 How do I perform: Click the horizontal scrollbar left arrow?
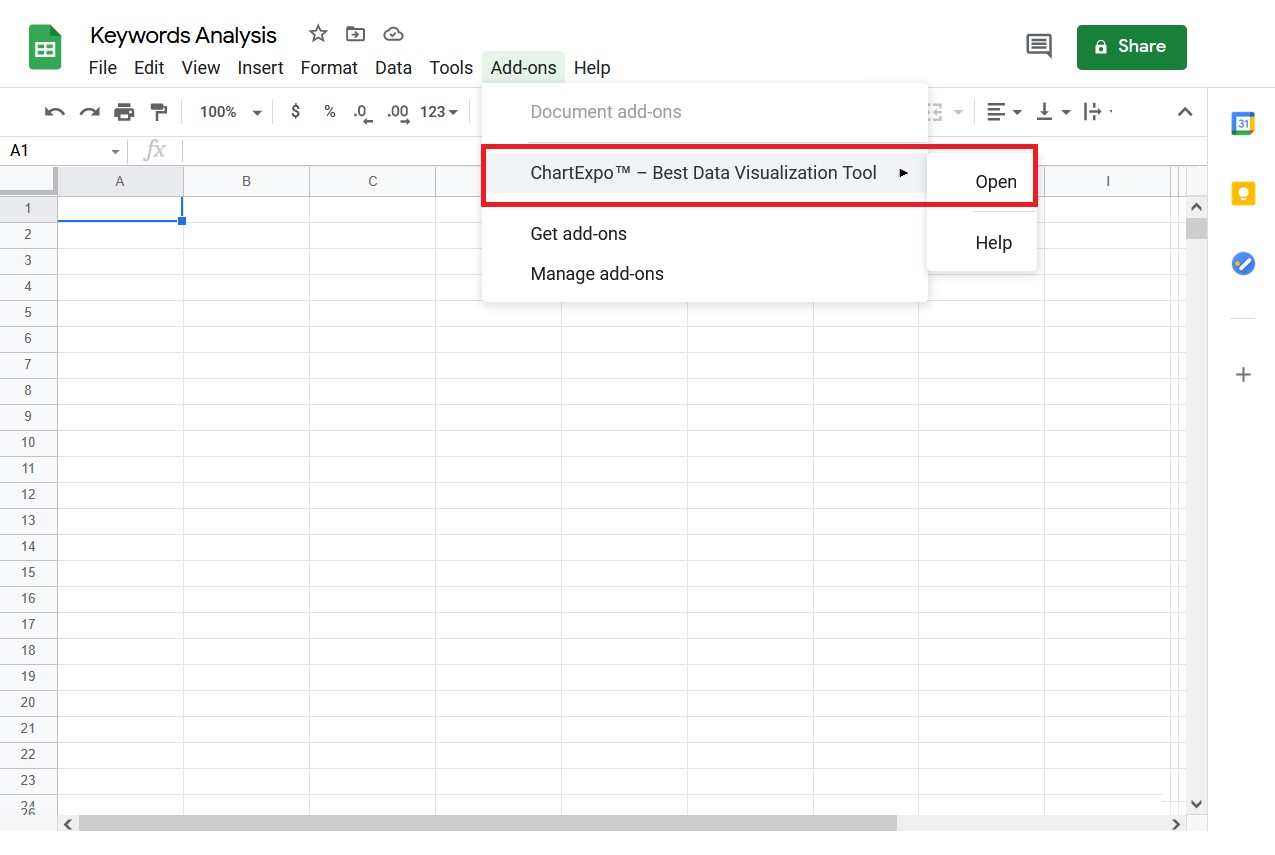(x=68, y=824)
